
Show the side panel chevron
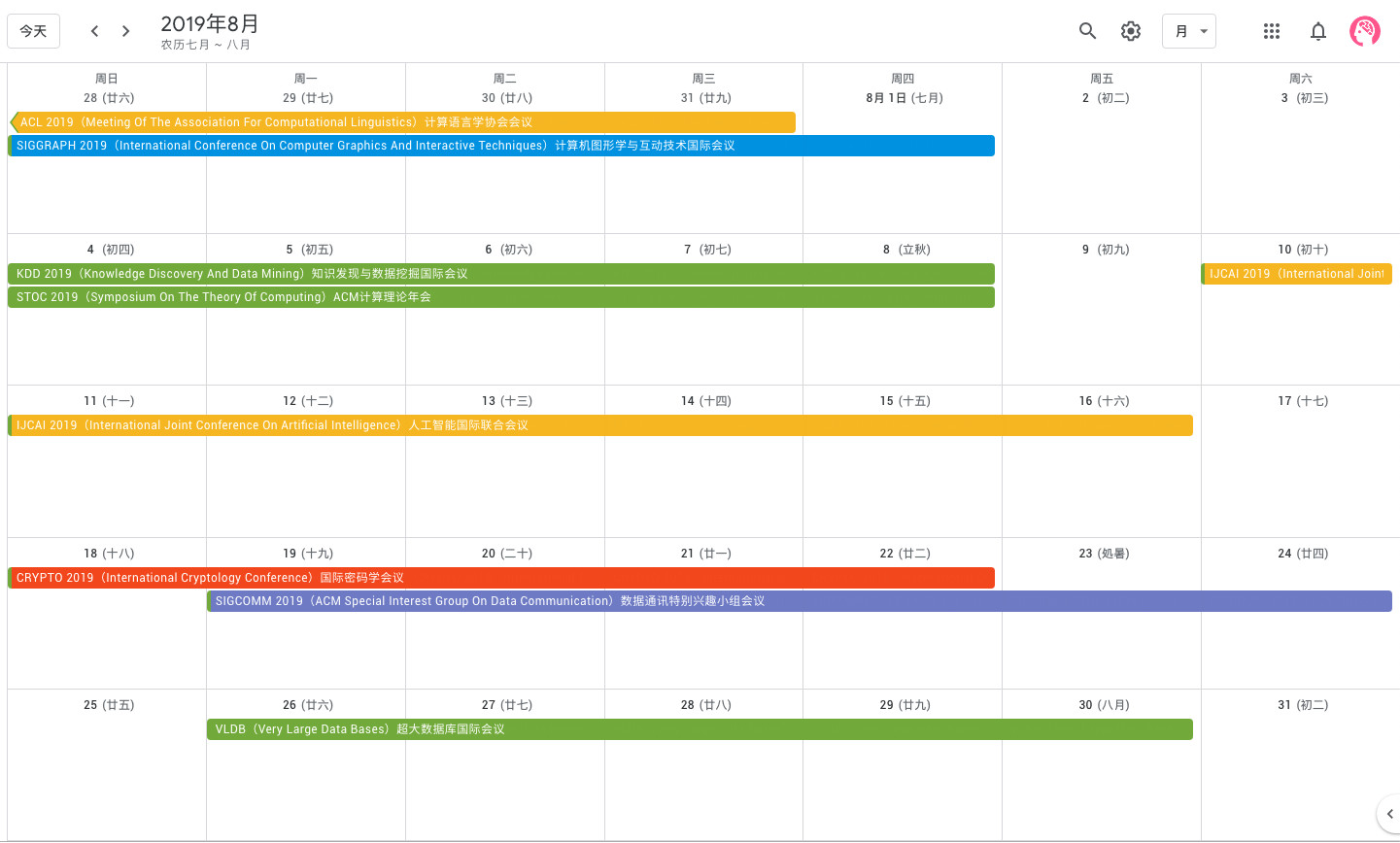(1389, 814)
